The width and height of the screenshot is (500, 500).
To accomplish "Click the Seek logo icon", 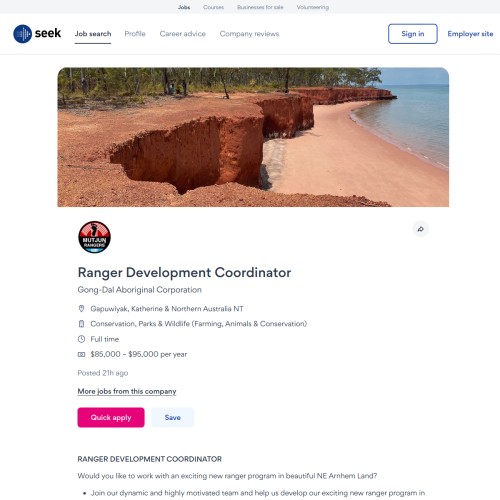I will (22, 34).
